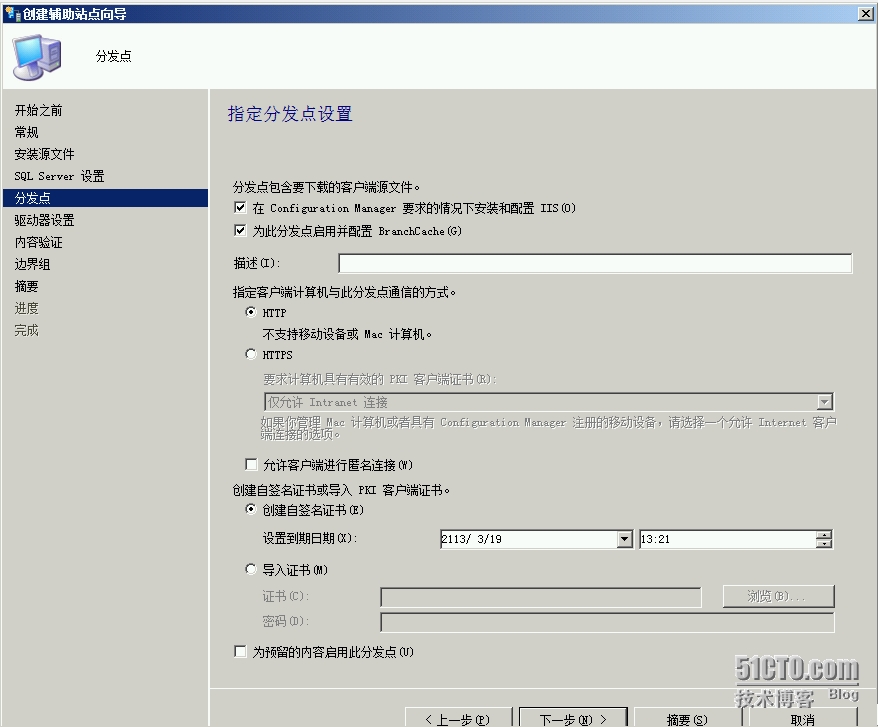
Task: Click 进度 step in sidebar
Action: point(26,308)
